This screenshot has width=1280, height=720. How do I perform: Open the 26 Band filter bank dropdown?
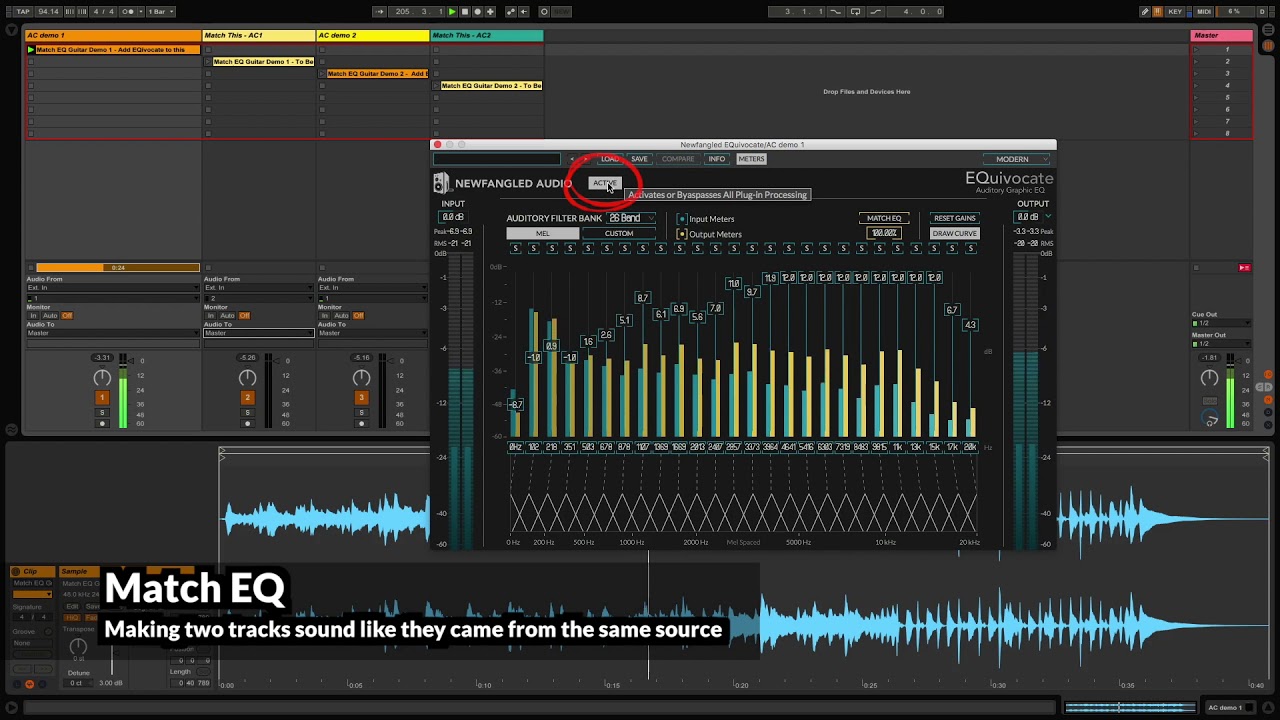pos(631,218)
